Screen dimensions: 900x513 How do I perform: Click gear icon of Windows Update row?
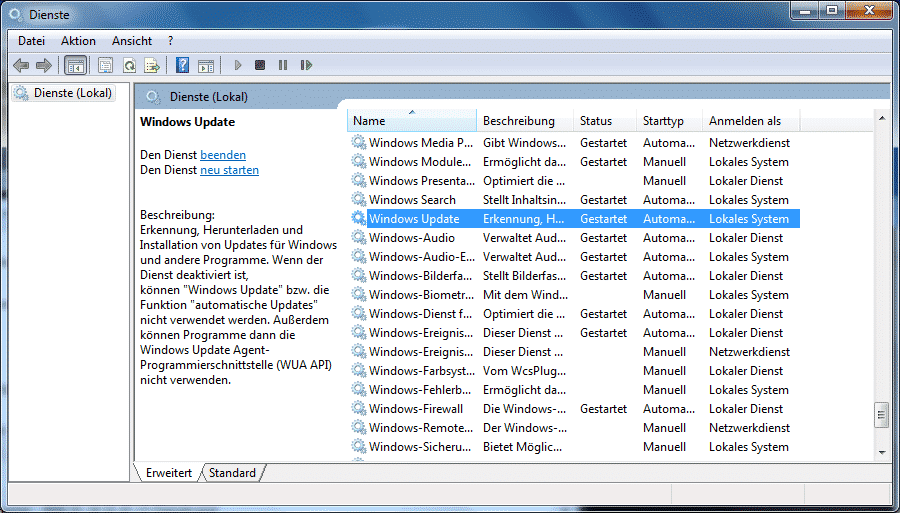(359, 219)
